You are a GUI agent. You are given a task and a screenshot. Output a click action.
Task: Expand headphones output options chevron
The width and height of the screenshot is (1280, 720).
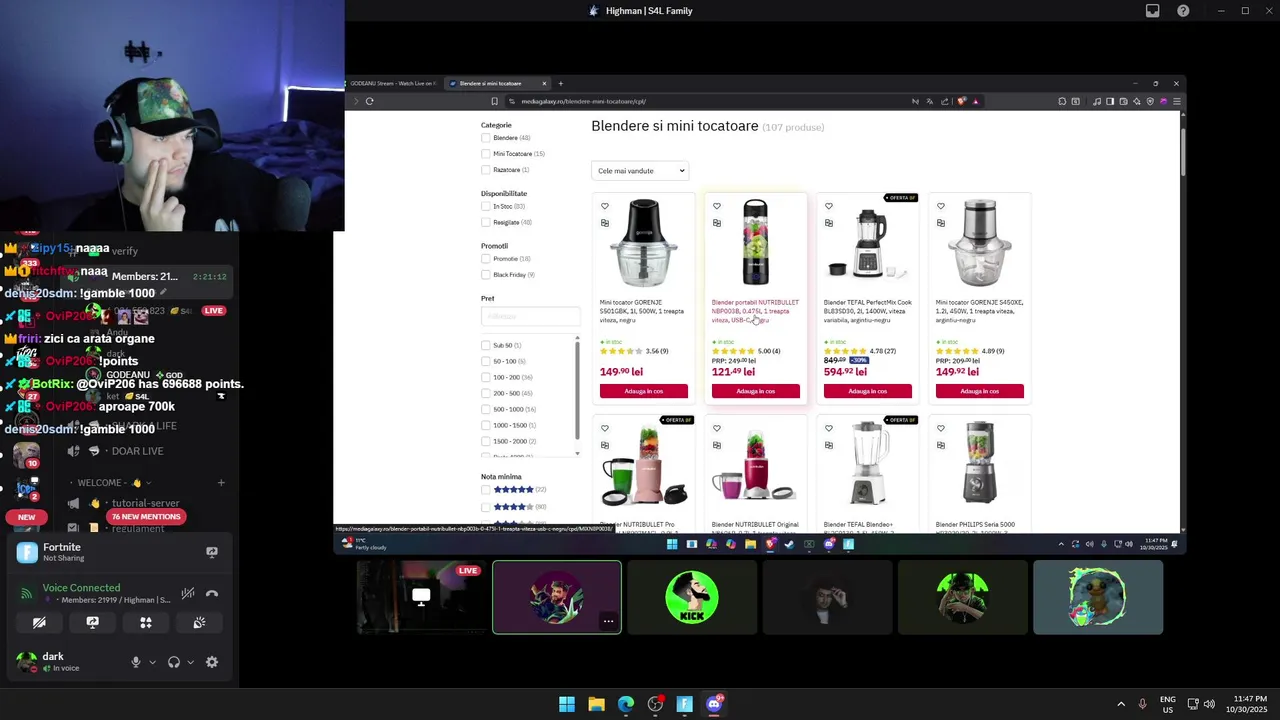point(190,662)
